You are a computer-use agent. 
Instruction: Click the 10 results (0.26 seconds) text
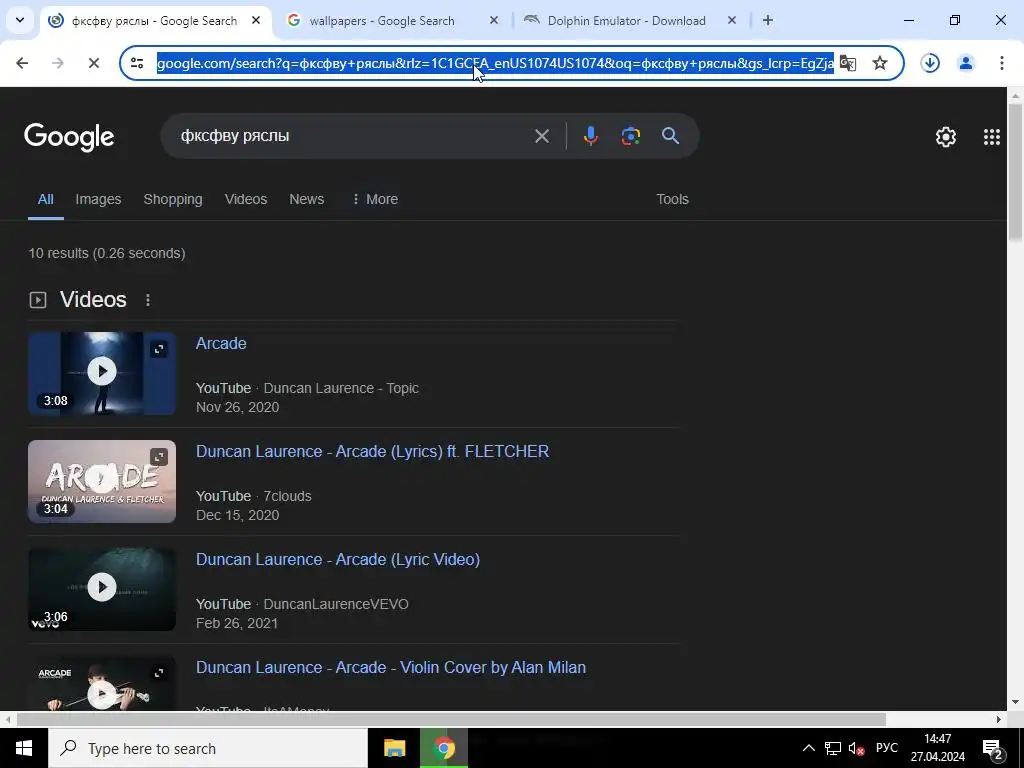coord(107,253)
